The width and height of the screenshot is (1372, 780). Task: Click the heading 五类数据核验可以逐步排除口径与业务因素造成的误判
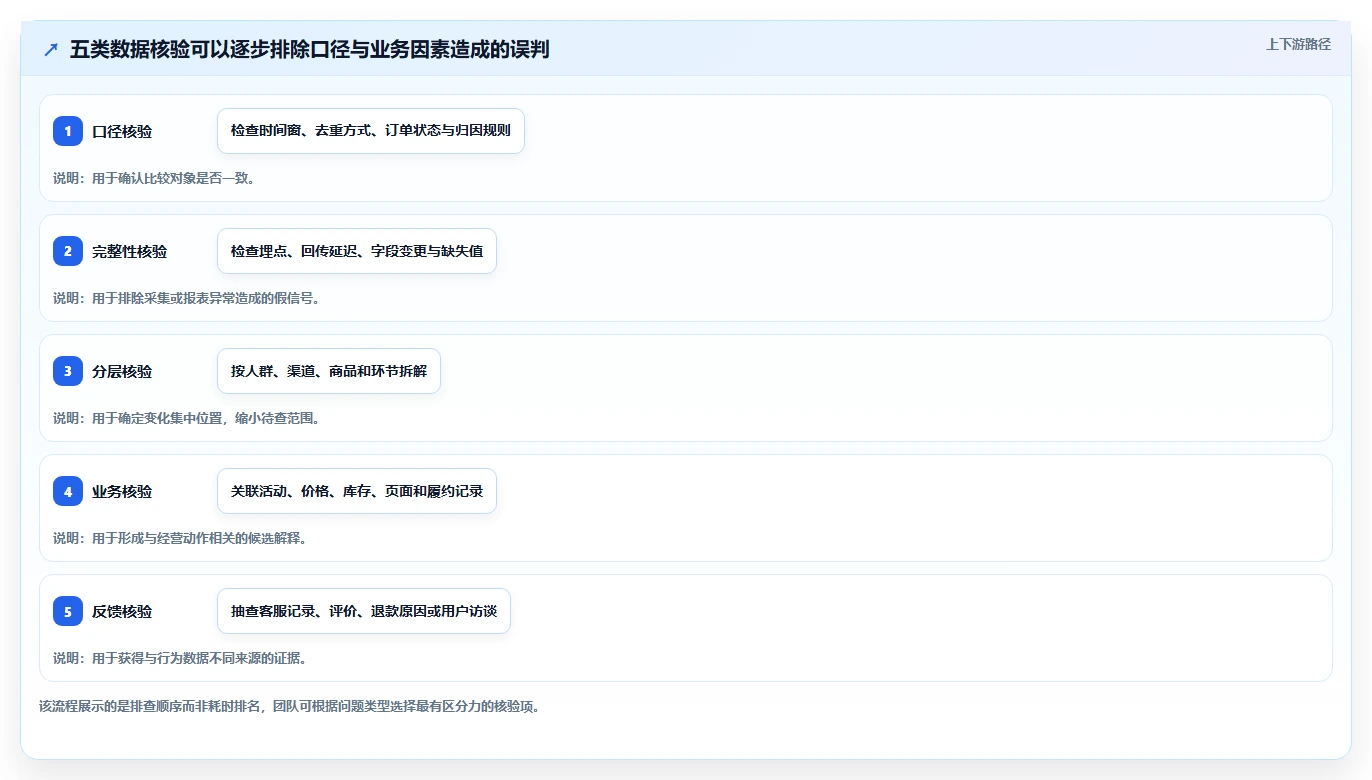[309, 50]
